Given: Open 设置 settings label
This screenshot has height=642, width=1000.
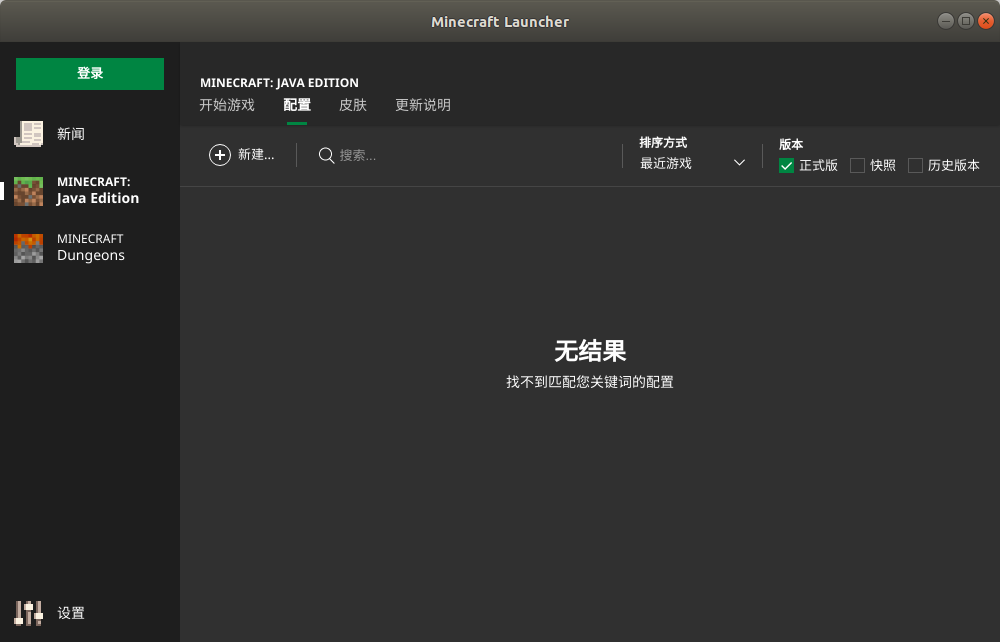Looking at the screenshot, I should pos(71,613).
